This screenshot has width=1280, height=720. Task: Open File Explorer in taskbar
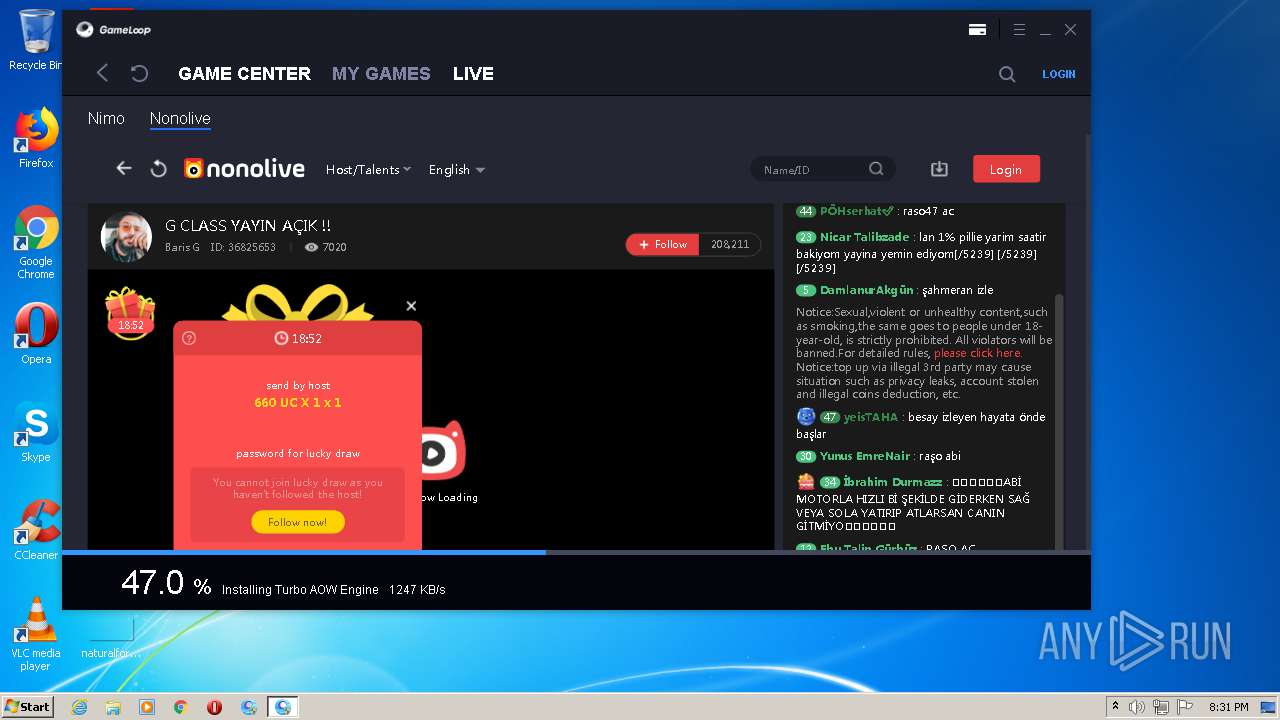[x=113, y=707]
